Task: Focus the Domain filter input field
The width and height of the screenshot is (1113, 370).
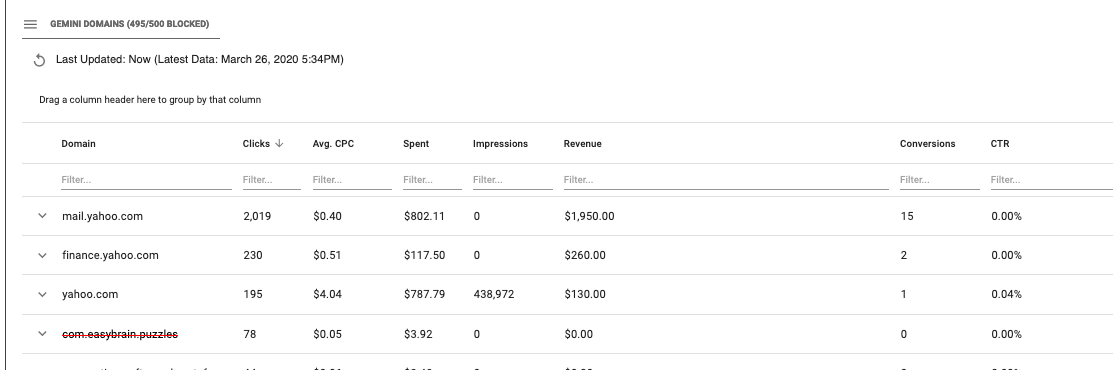Action: pos(146,180)
